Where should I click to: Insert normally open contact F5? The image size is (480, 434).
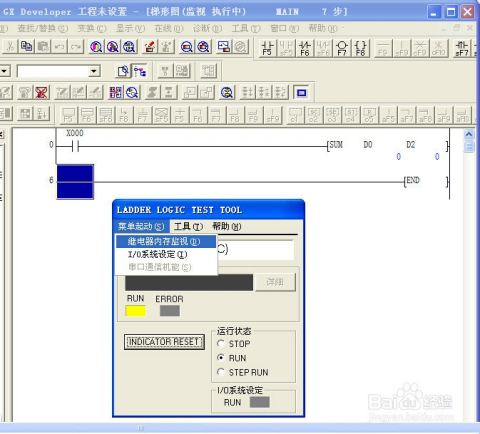click(267, 48)
